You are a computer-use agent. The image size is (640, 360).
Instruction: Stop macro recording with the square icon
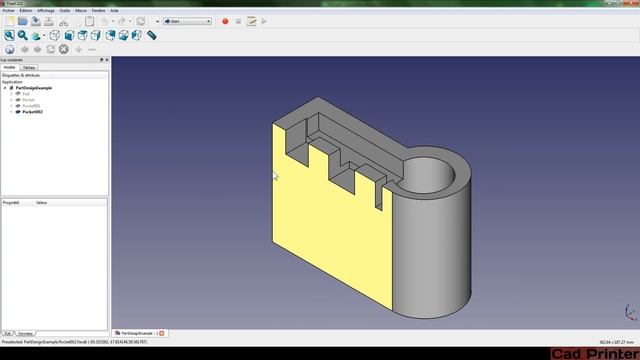(x=238, y=21)
